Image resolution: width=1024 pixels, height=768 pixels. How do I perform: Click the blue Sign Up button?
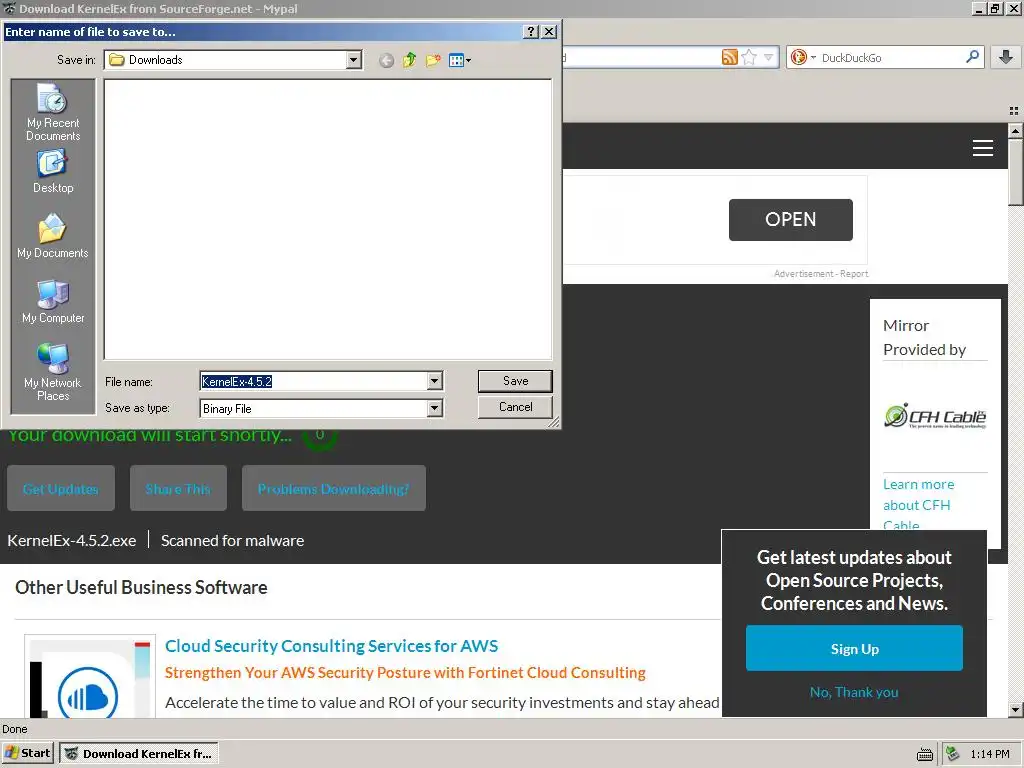854,648
